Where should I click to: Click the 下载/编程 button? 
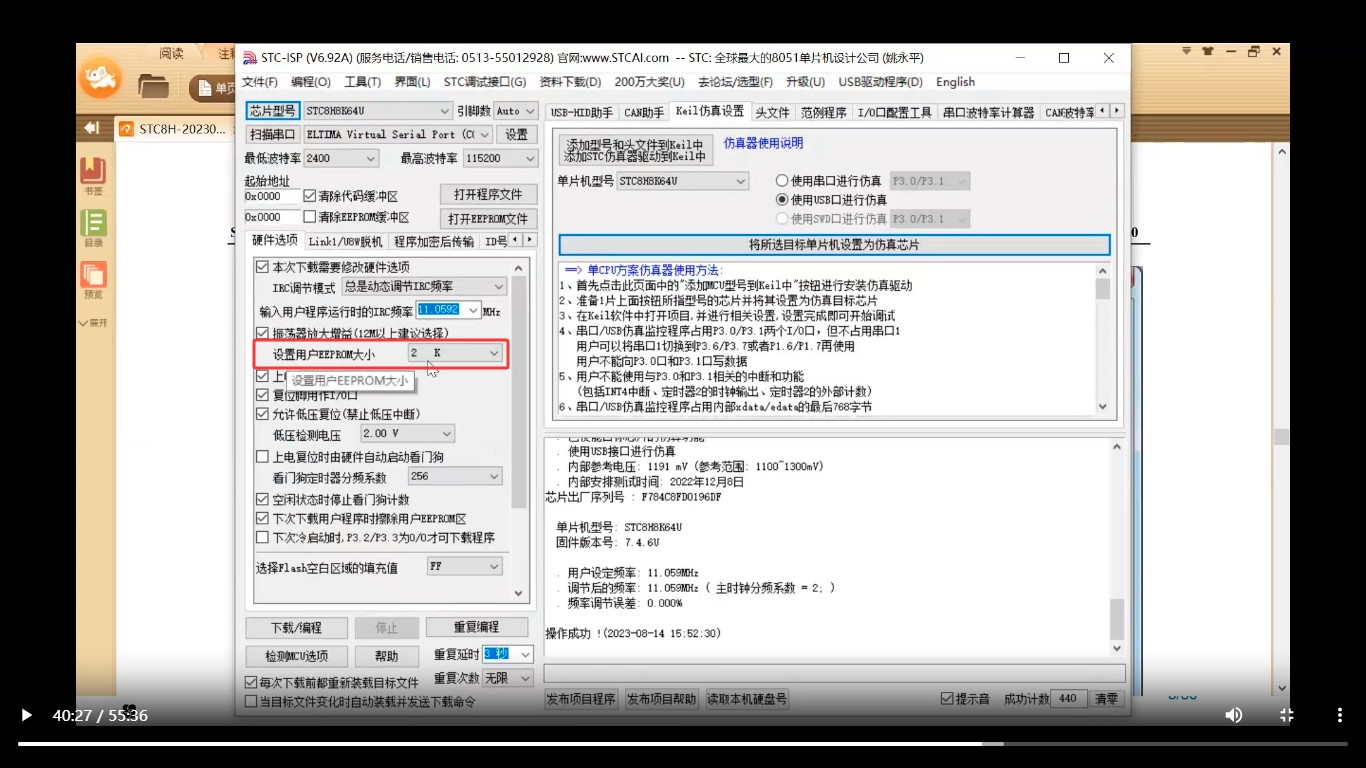[295, 627]
